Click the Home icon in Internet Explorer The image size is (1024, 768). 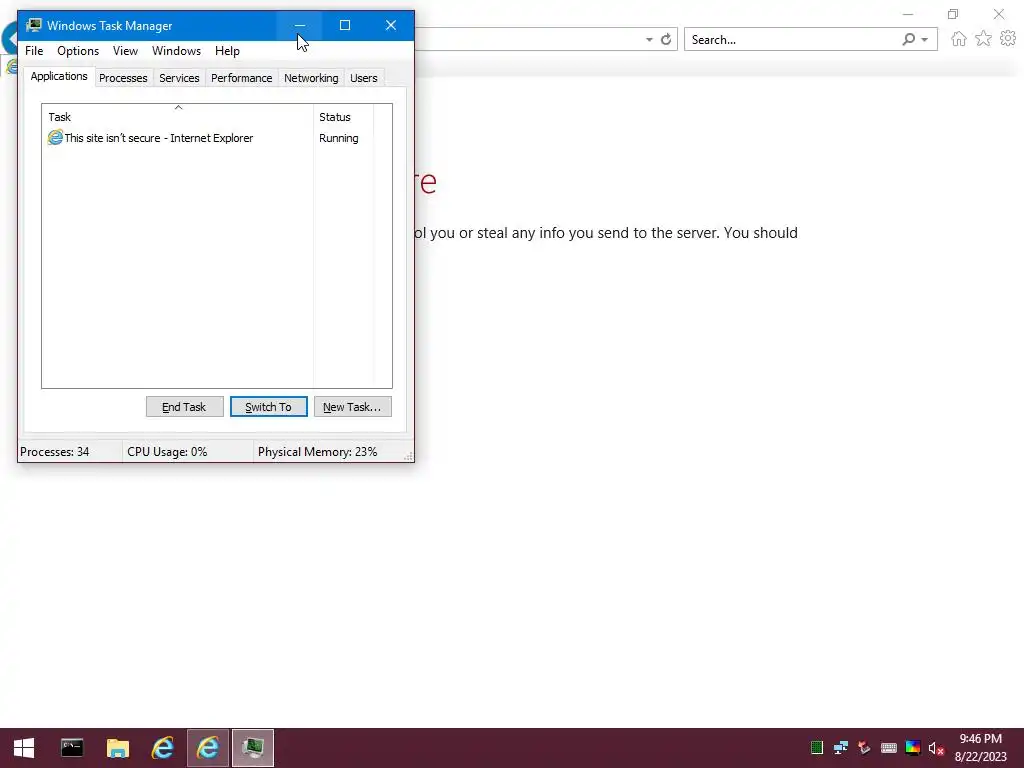tap(959, 39)
